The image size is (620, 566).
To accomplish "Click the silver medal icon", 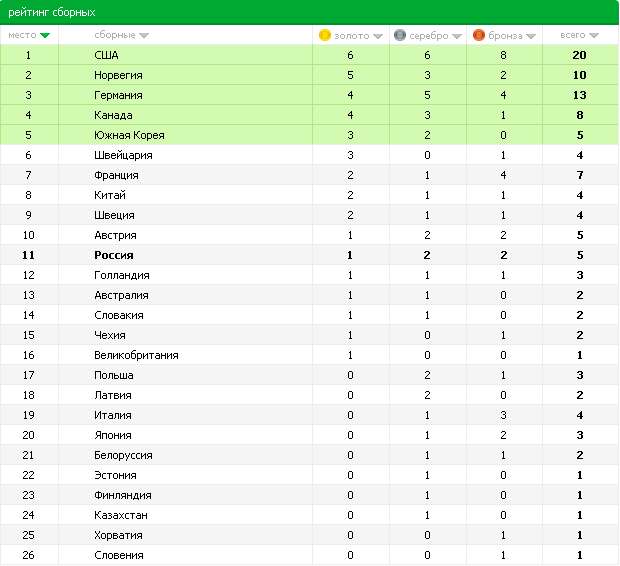I will point(400,35).
